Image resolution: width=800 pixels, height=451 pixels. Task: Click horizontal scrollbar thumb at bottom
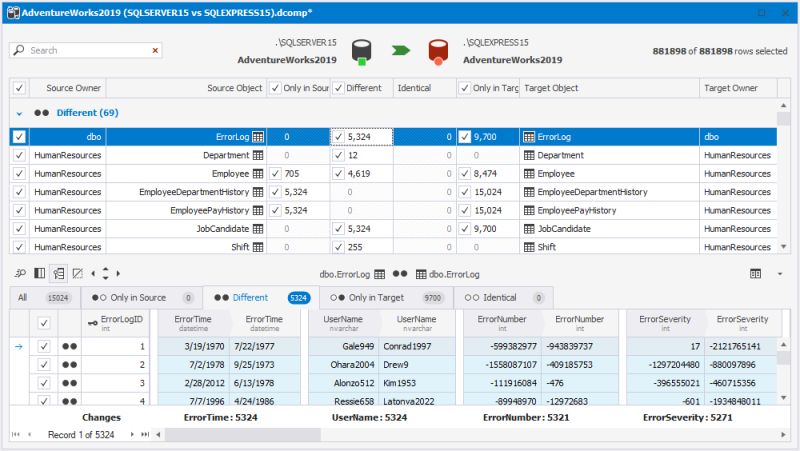coord(242,435)
